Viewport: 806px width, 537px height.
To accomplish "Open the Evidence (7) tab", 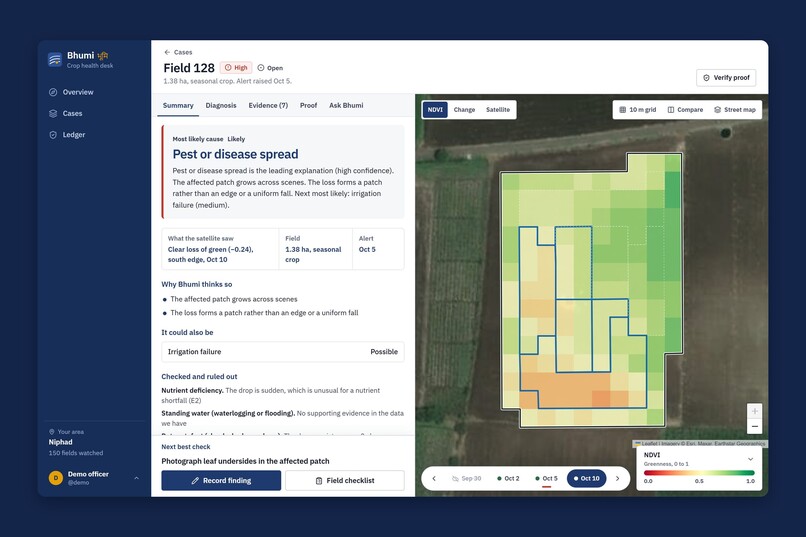I will click(268, 105).
